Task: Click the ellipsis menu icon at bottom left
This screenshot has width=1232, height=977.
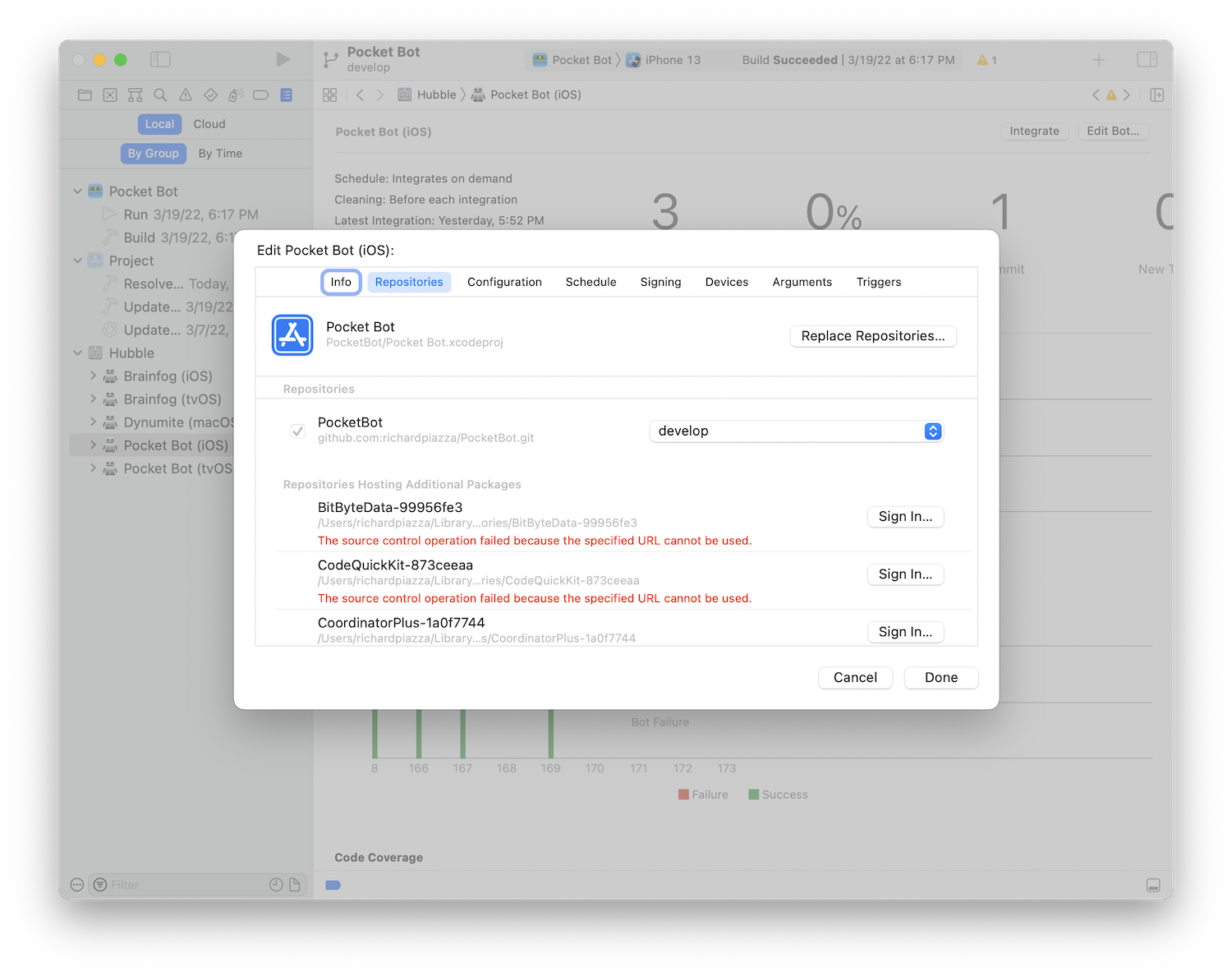Action: (77, 885)
